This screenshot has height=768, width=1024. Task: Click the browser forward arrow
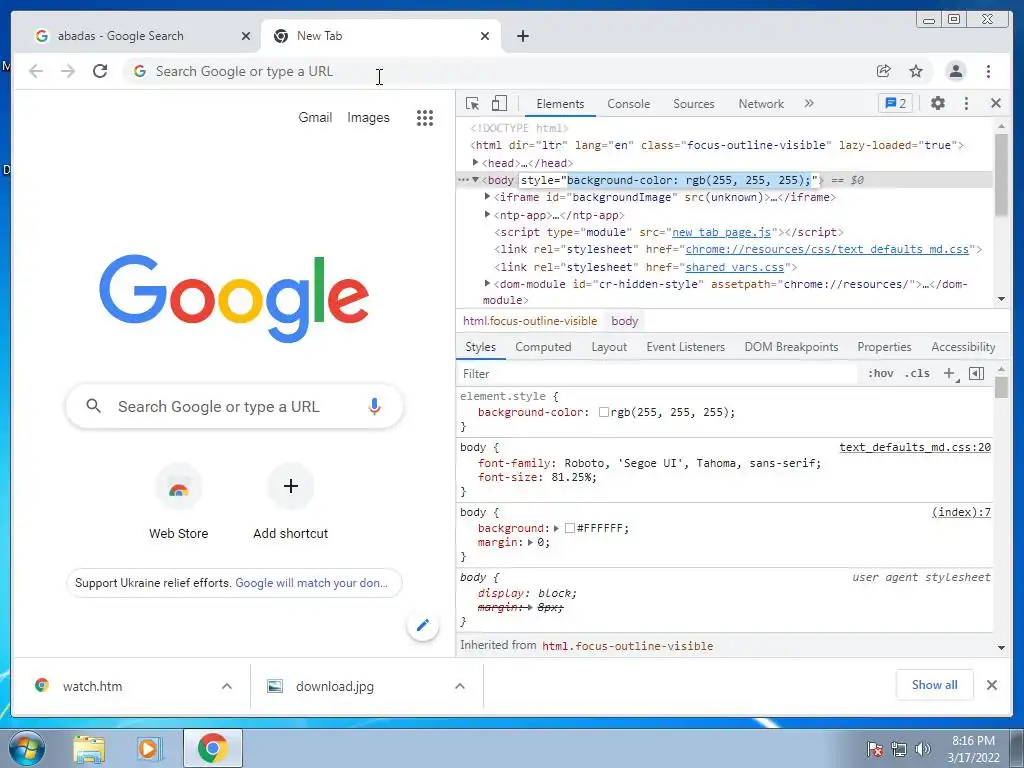click(x=68, y=71)
